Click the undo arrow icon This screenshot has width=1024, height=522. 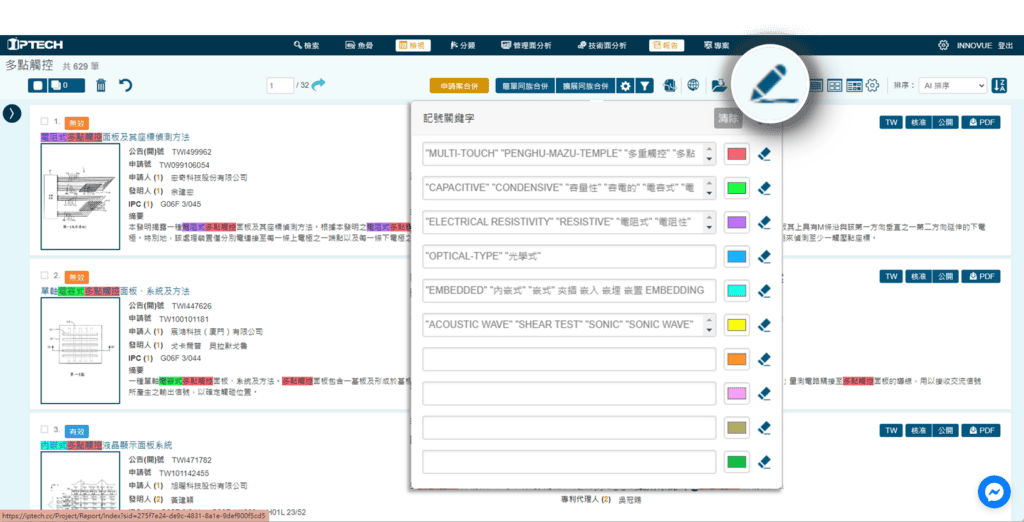tap(125, 86)
